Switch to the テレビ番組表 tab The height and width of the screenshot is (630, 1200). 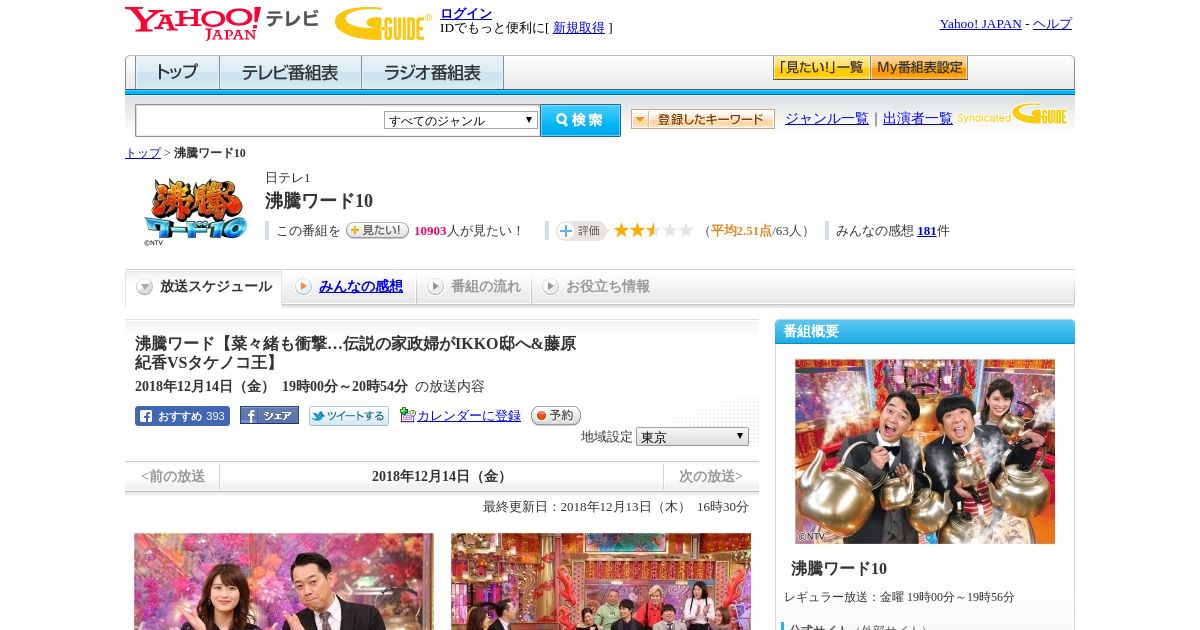tap(290, 73)
